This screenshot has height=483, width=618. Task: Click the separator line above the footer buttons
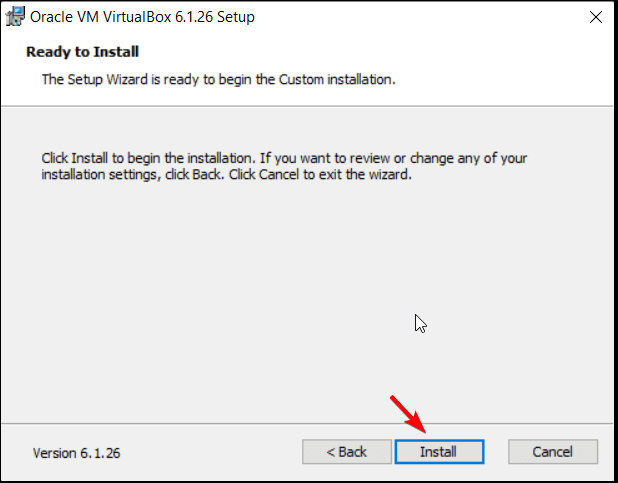click(x=307, y=424)
